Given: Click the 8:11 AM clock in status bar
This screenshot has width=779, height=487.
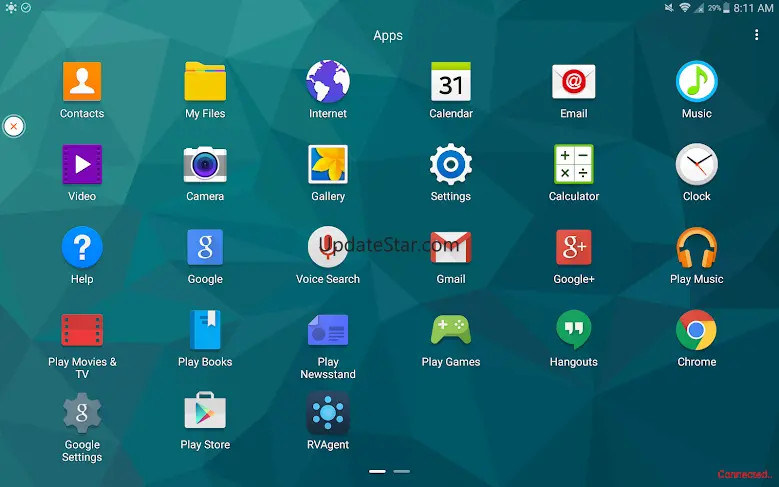Looking at the screenshot, I should (753, 8).
